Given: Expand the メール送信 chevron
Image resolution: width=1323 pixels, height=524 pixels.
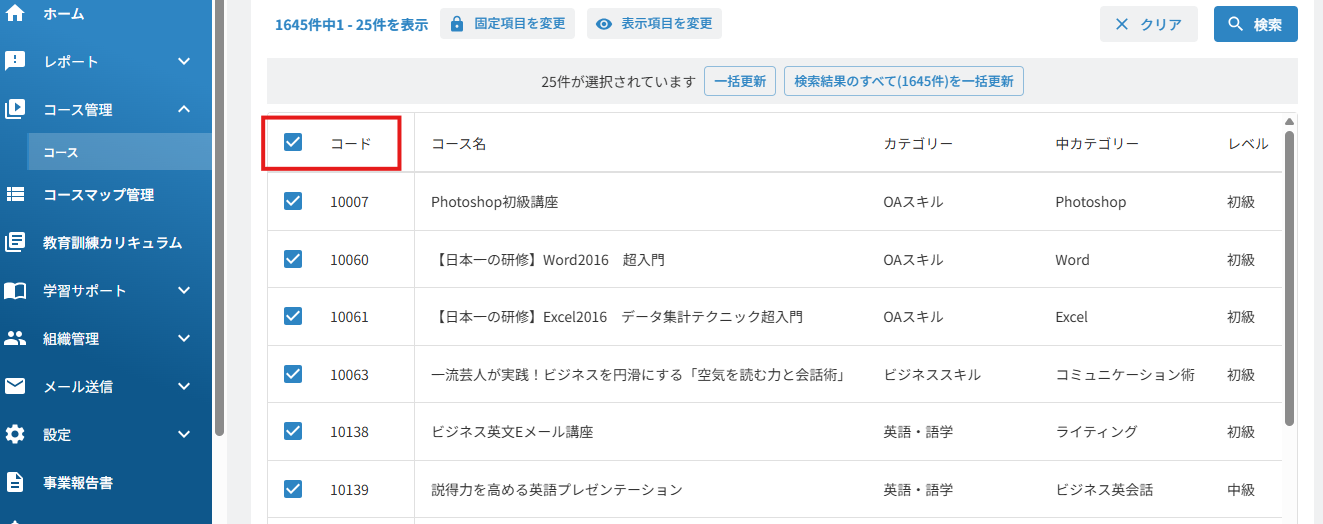Looking at the screenshot, I should click(x=184, y=386).
